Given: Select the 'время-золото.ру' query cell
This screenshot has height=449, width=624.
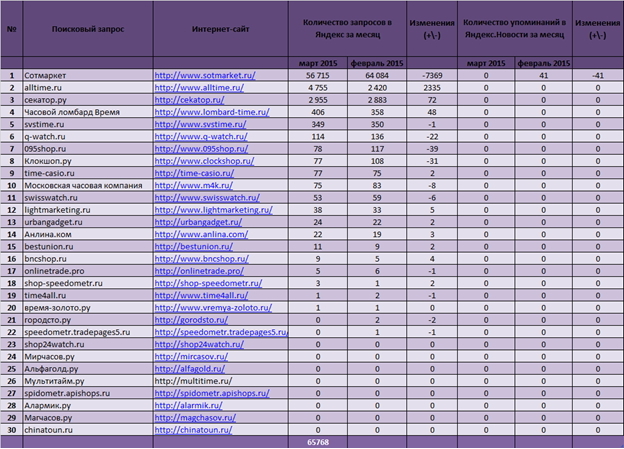Looking at the screenshot, I should 88,308.
